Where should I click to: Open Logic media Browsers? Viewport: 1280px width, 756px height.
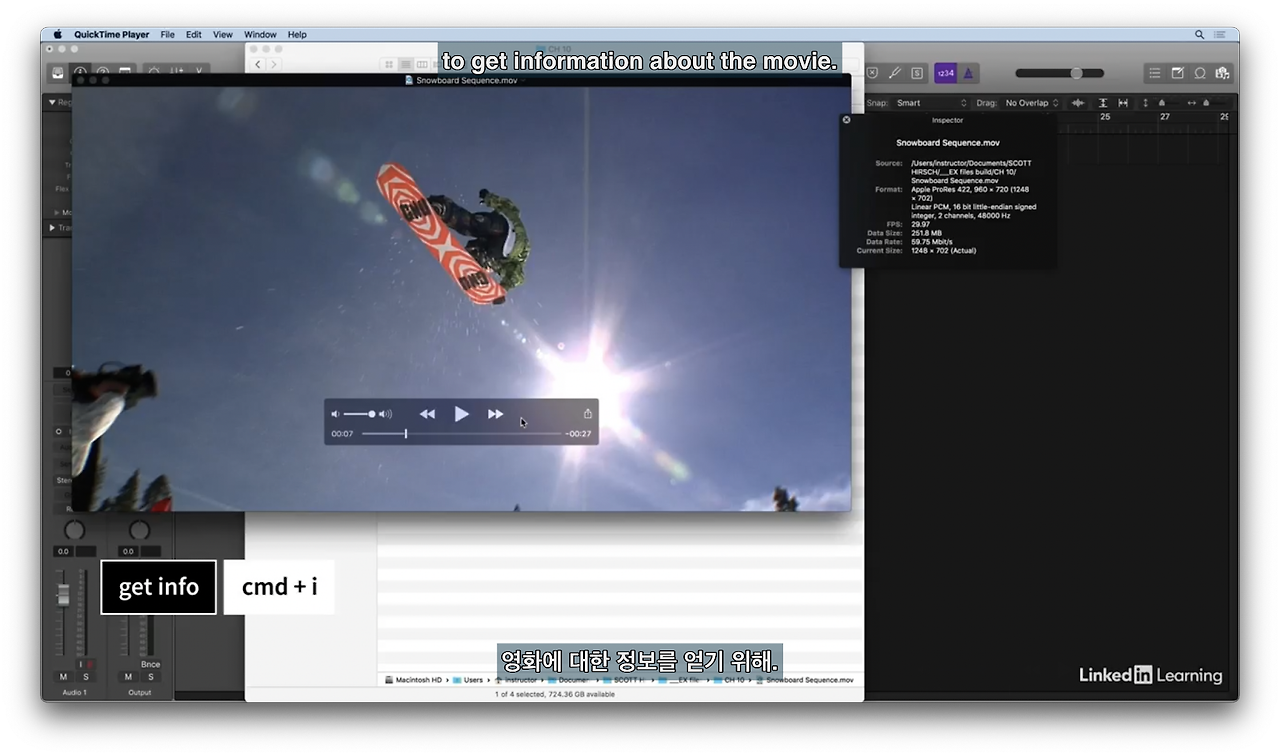coord(1221,73)
